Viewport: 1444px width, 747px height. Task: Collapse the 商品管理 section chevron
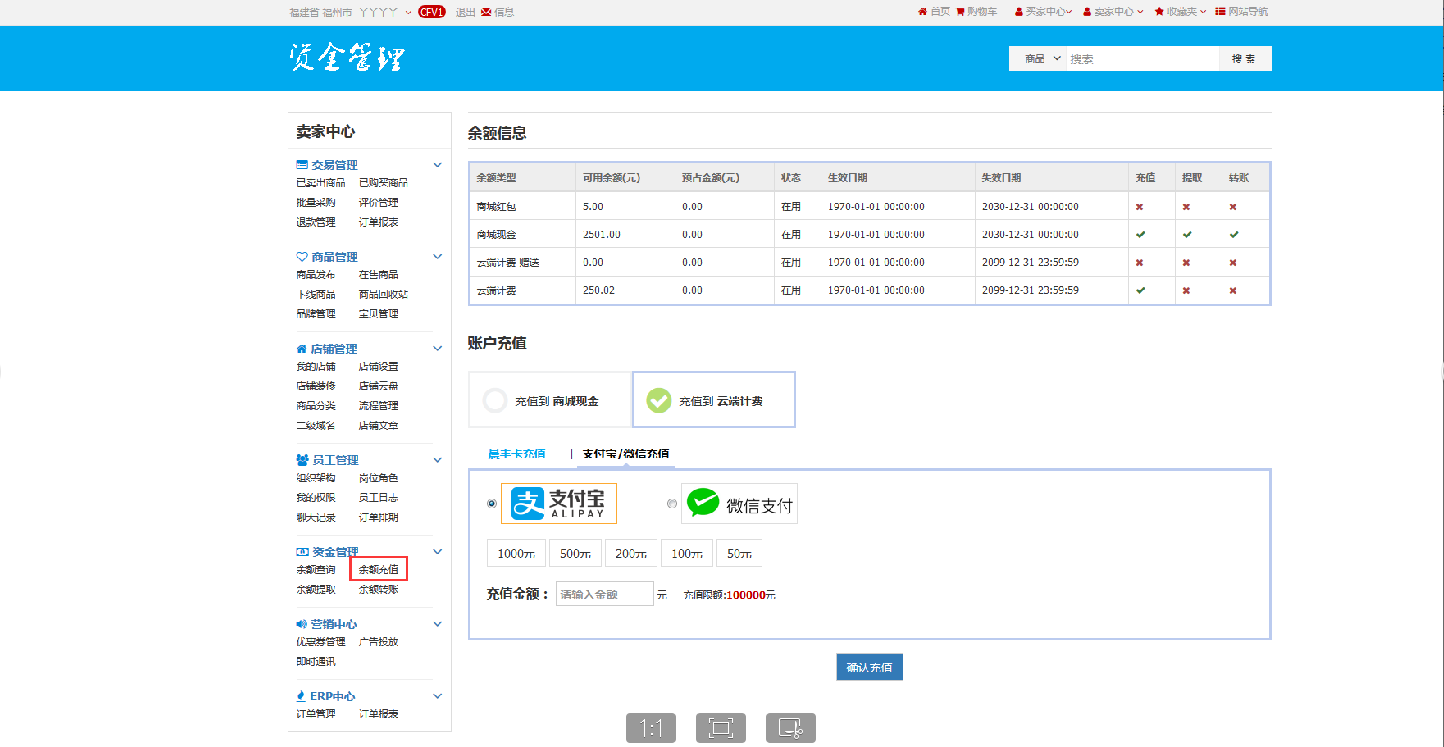click(x=437, y=257)
